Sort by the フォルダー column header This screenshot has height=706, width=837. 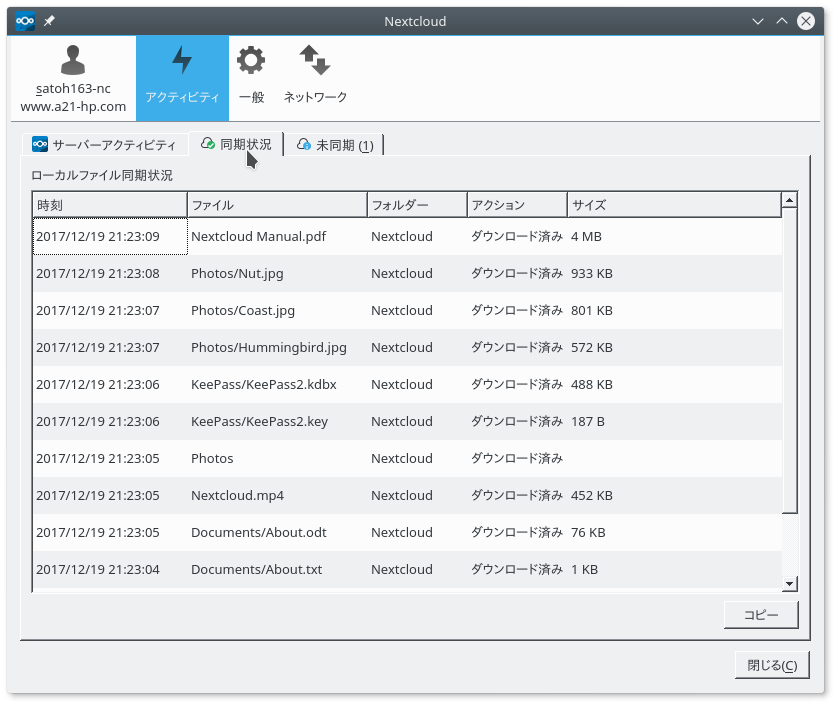click(x=417, y=205)
